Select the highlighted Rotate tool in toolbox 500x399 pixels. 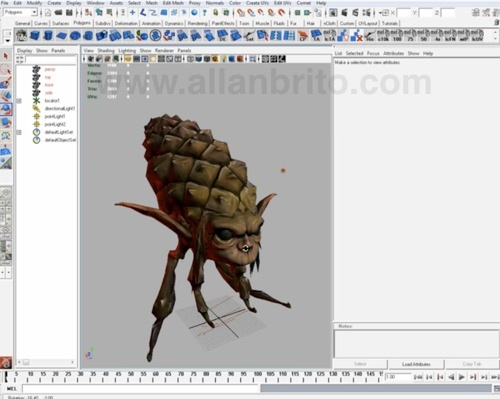6,109
